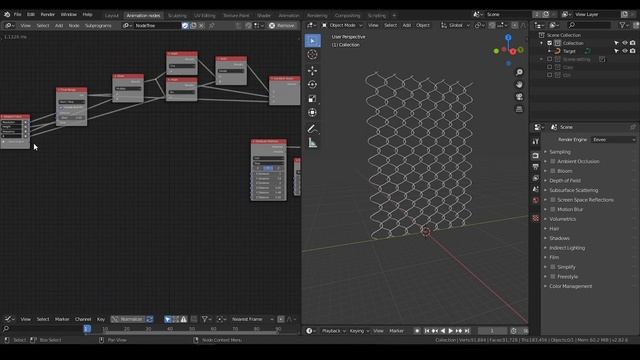
Task: Open the Object menu in 3D viewport
Action: click(x=423, y=25)
